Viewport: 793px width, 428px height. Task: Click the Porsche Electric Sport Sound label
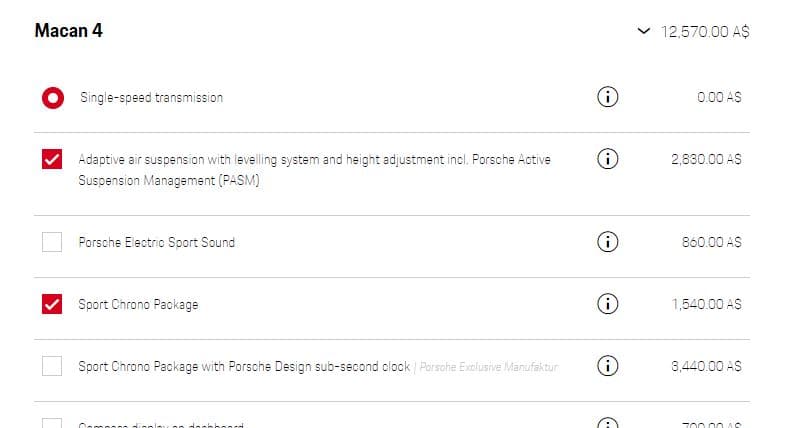157,242
